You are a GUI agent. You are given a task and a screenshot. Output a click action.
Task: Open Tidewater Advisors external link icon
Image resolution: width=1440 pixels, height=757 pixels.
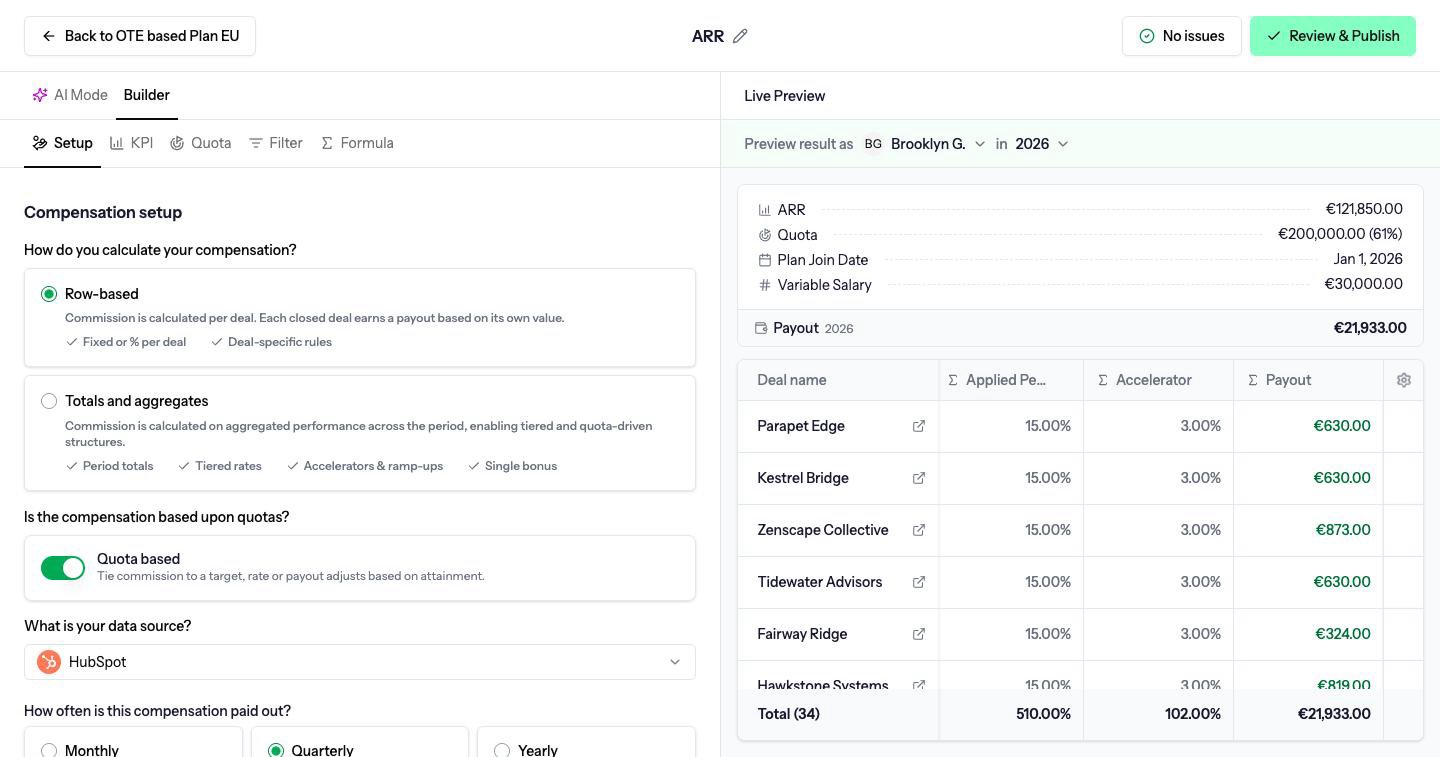point(919,582)
